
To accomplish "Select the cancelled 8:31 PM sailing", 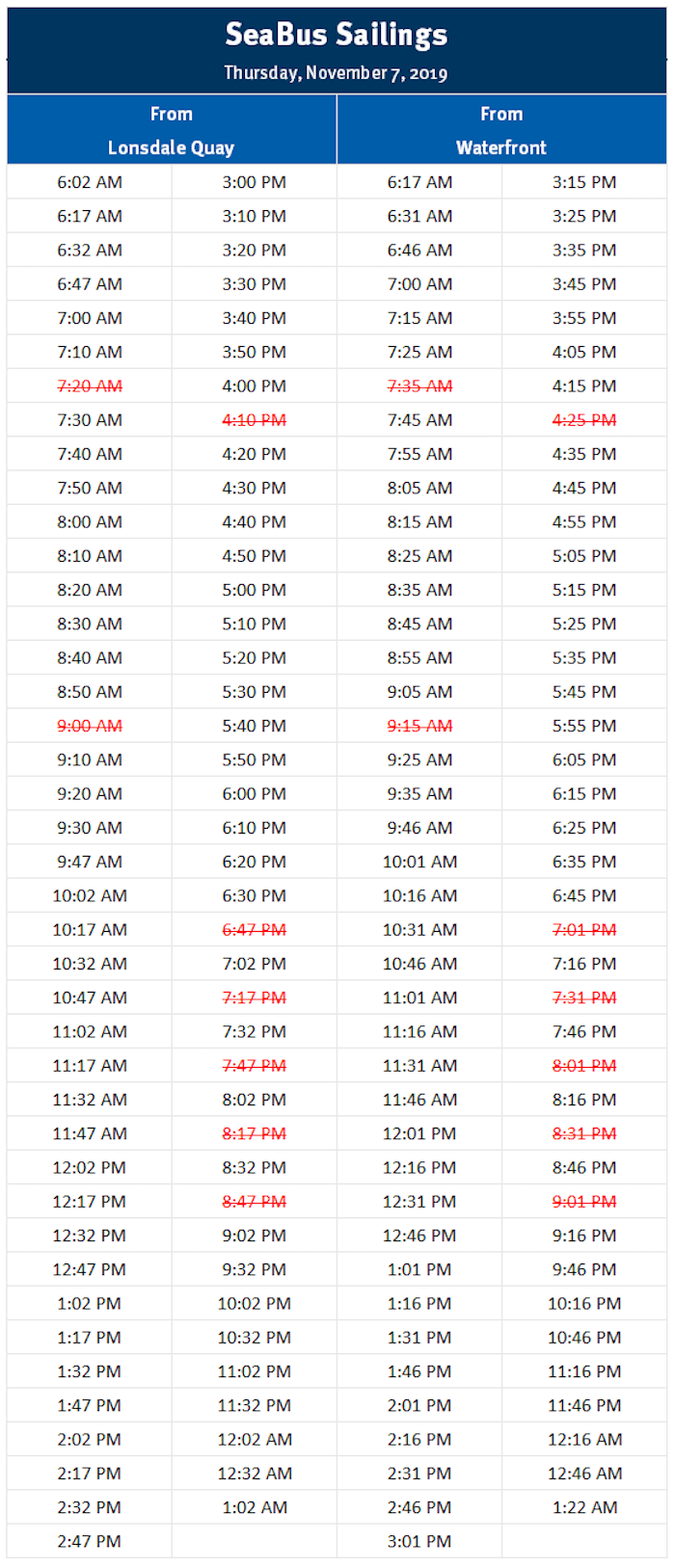I will (x=584, y=1133).
